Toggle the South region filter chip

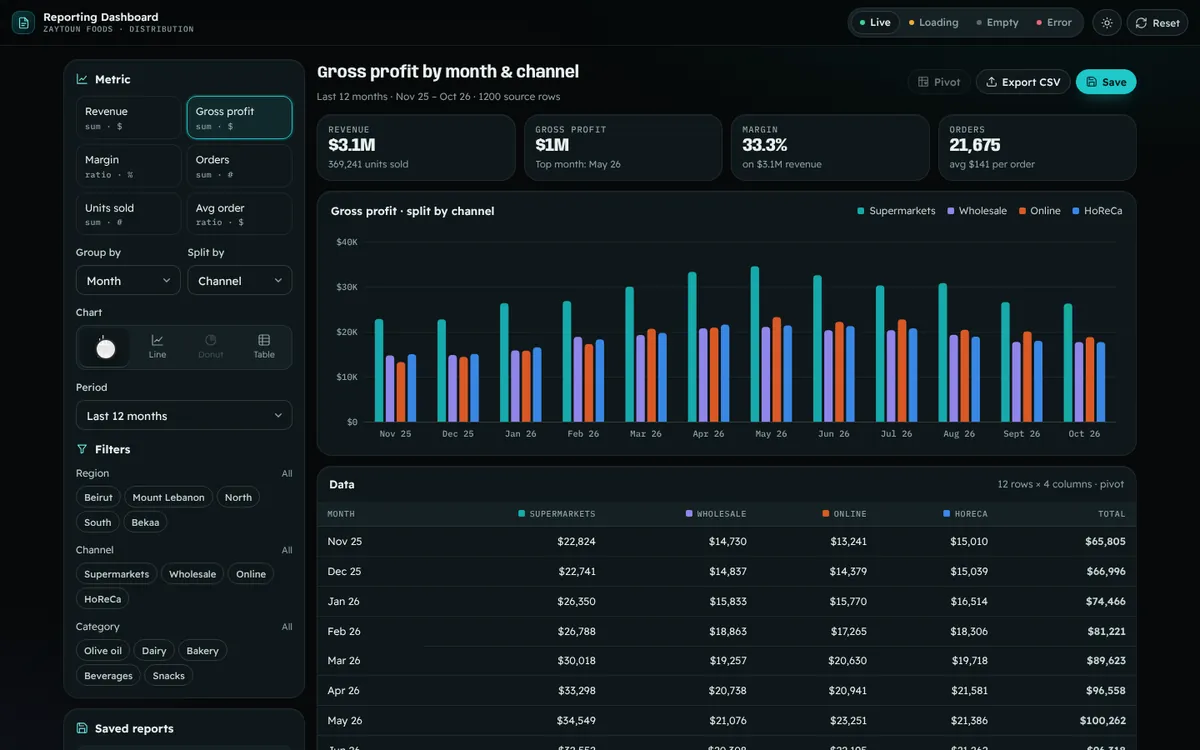click(x=98, y=522)
